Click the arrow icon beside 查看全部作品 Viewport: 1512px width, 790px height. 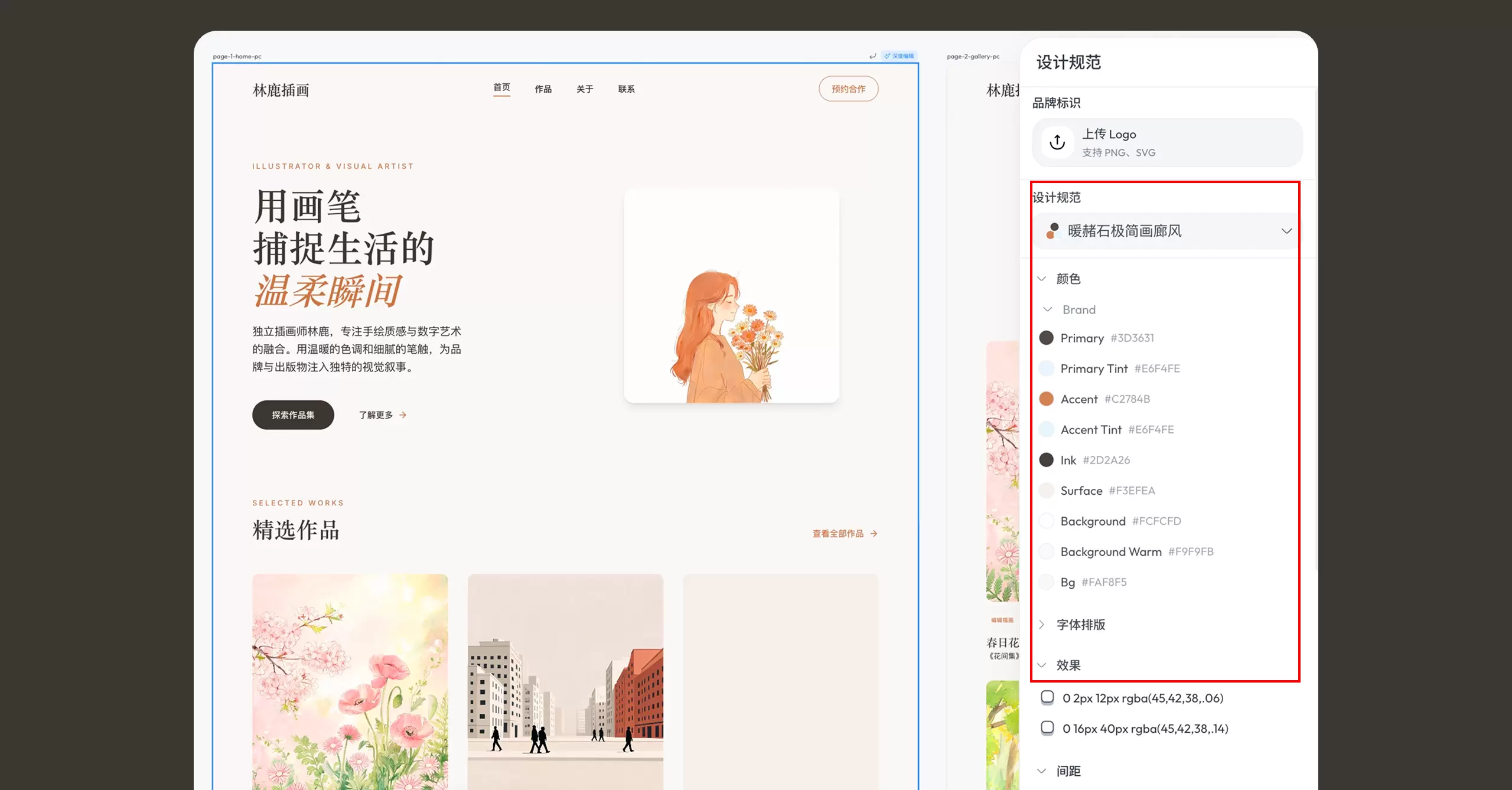coord(874,534)
